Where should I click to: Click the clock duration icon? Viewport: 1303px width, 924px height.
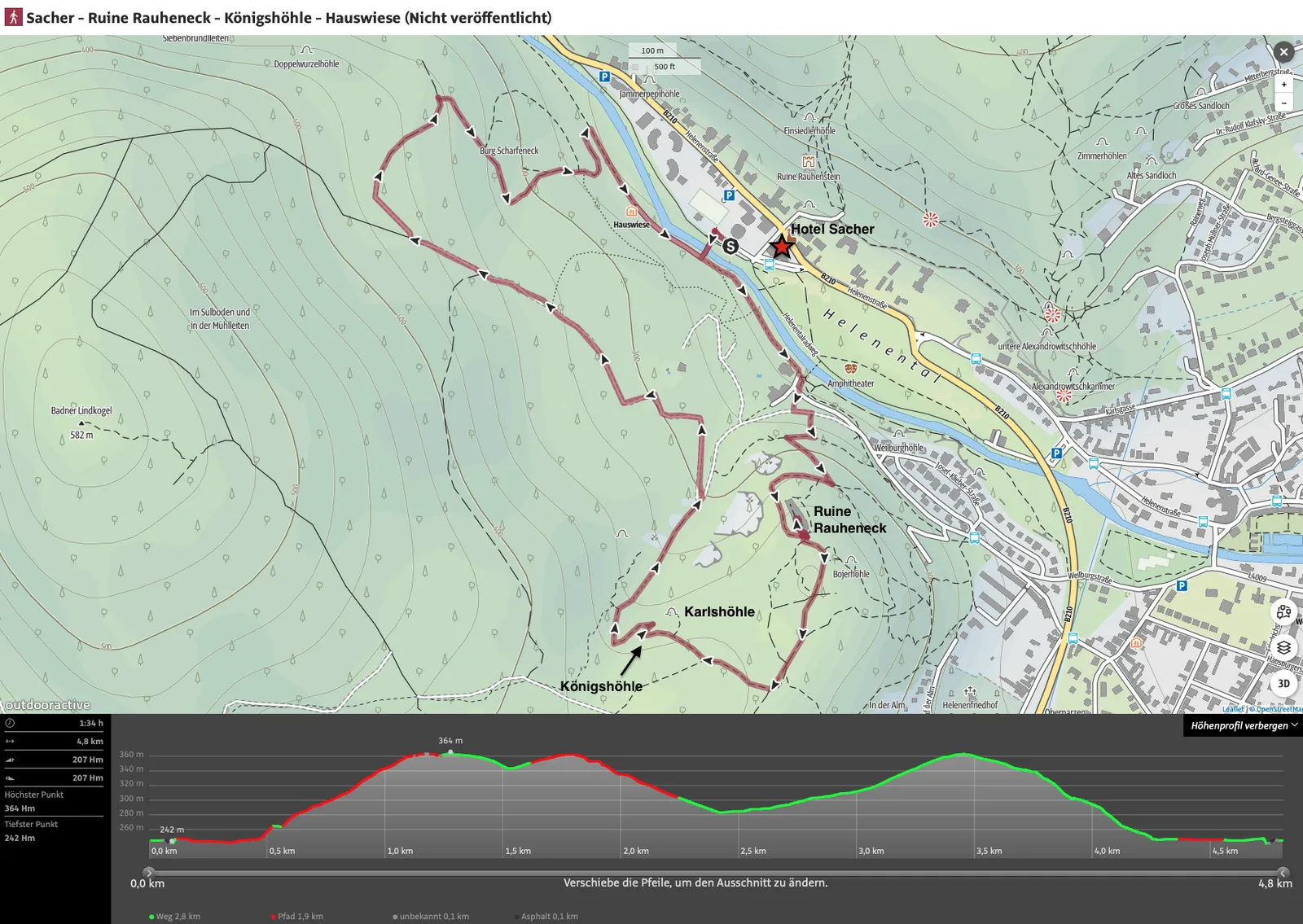click(x=10, y=723)
